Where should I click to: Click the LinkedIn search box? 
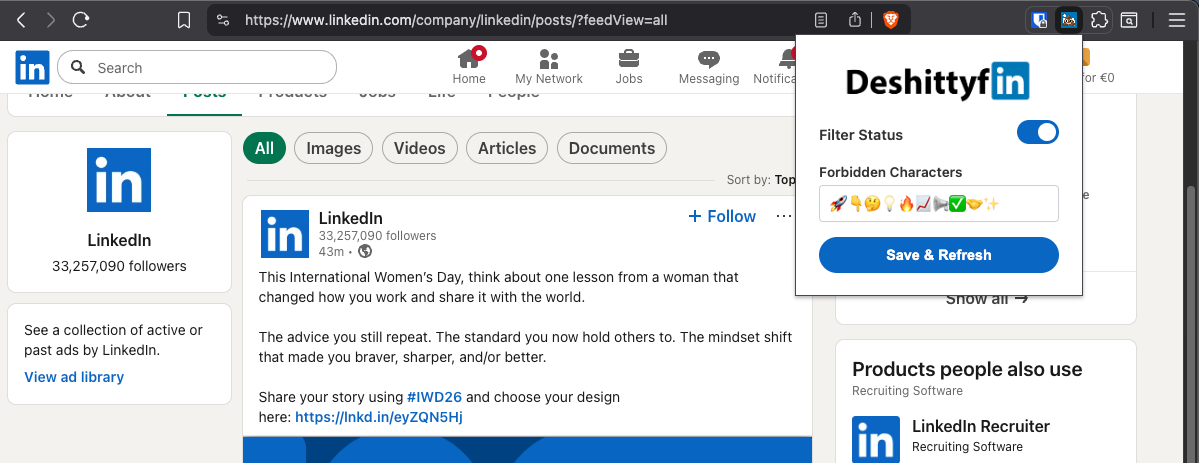(x=197, y=68)
